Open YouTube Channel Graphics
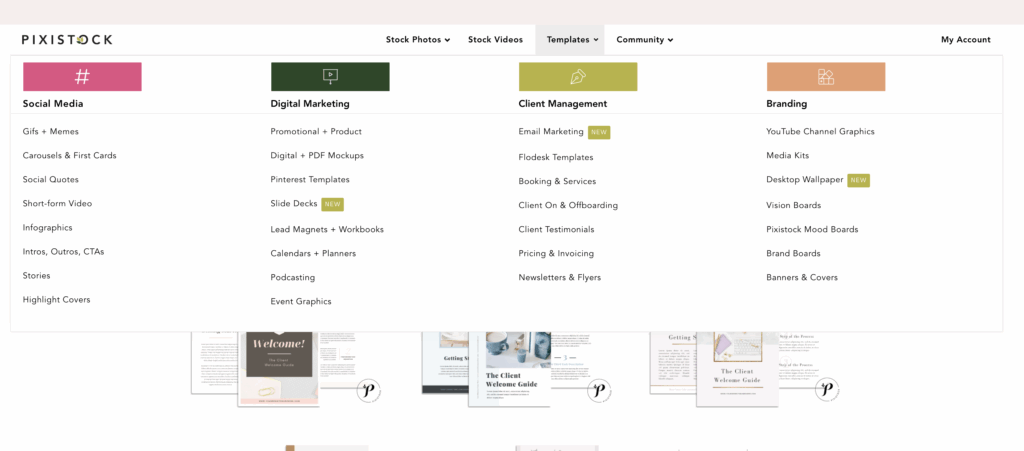This screenshot has height=451, width=1024. [x=820, y=132]
